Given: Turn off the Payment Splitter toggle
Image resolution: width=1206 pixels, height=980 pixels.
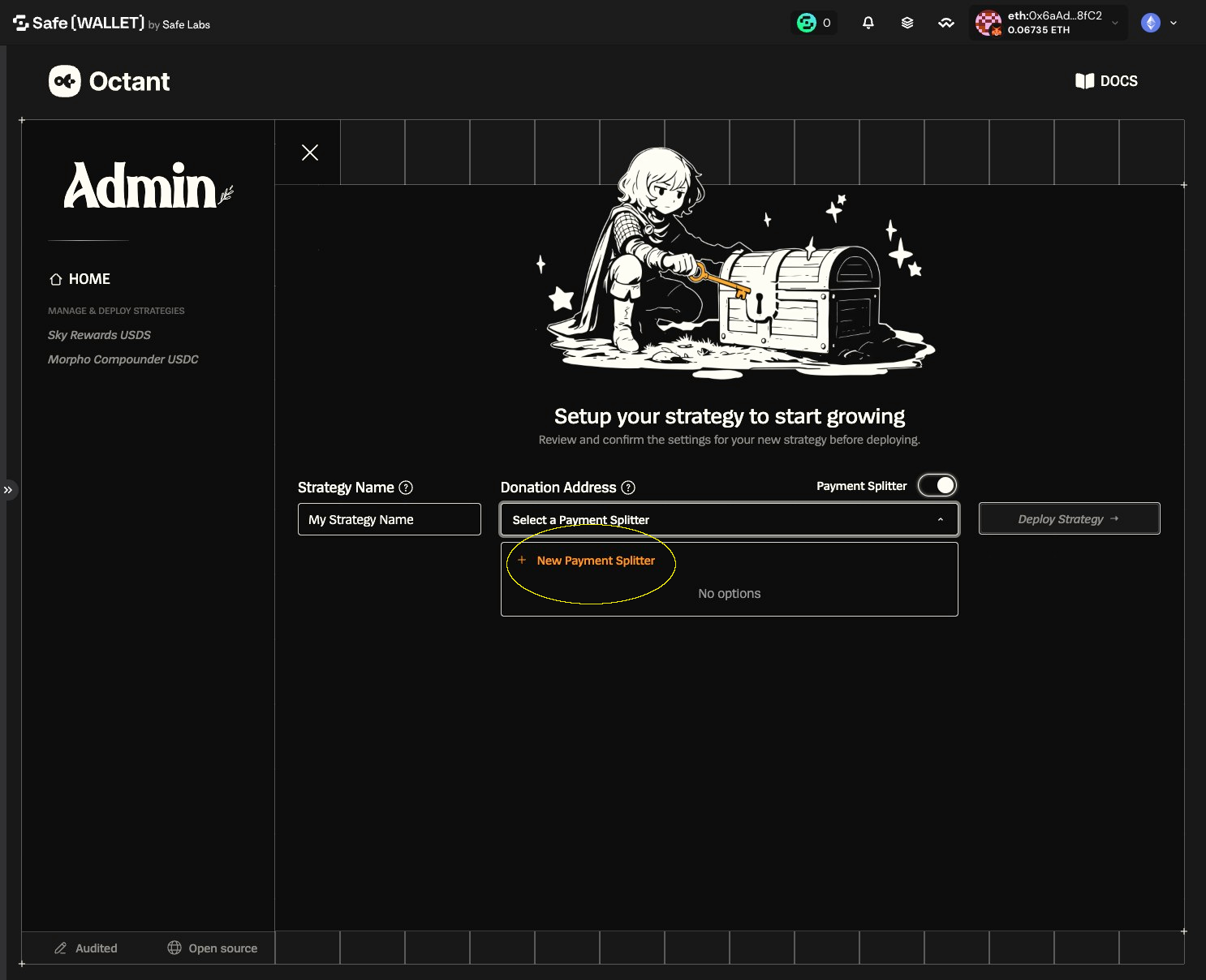Looking at the screenshot, I should pos(937,485).
